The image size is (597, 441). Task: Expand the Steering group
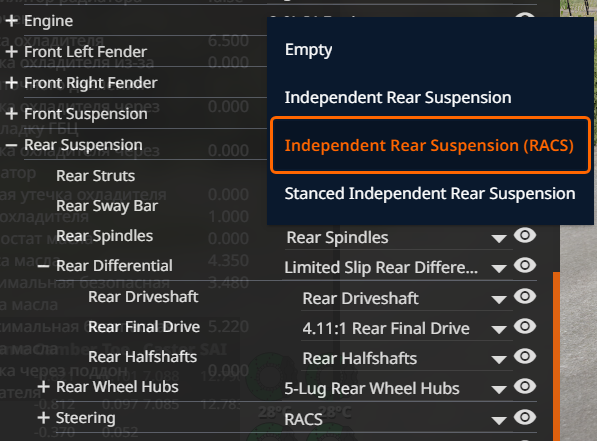pyautogui.click(x=43, y=418)
